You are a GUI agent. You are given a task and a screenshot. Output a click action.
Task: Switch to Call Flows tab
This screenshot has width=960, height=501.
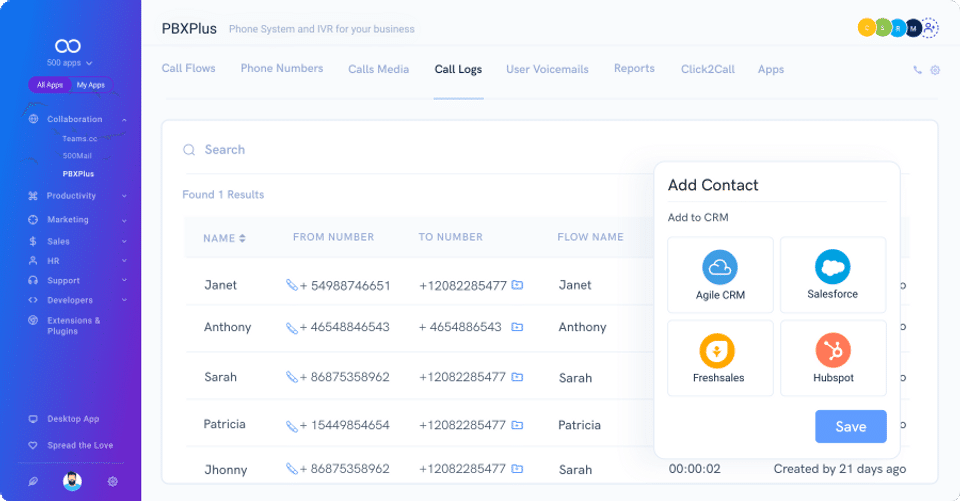189,69
